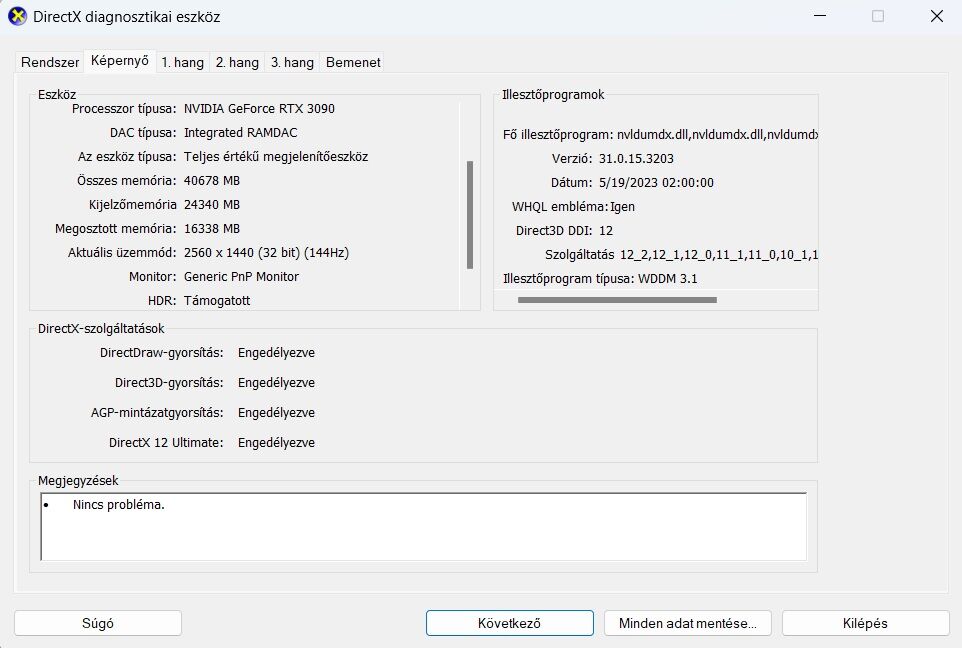Image resolution: width=962 pixels, height=648 pixels.
Task: Click the HDR Támogatott value
Action: (x=217, y=300)
